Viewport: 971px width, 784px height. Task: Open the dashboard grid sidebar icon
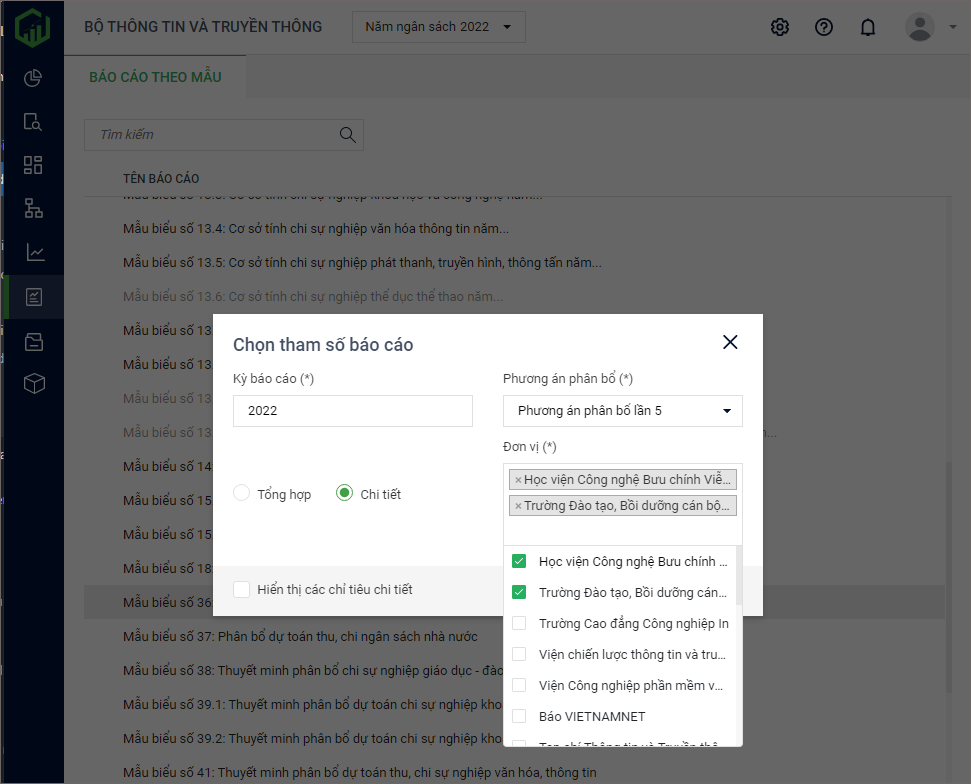(x=33, y=165)
